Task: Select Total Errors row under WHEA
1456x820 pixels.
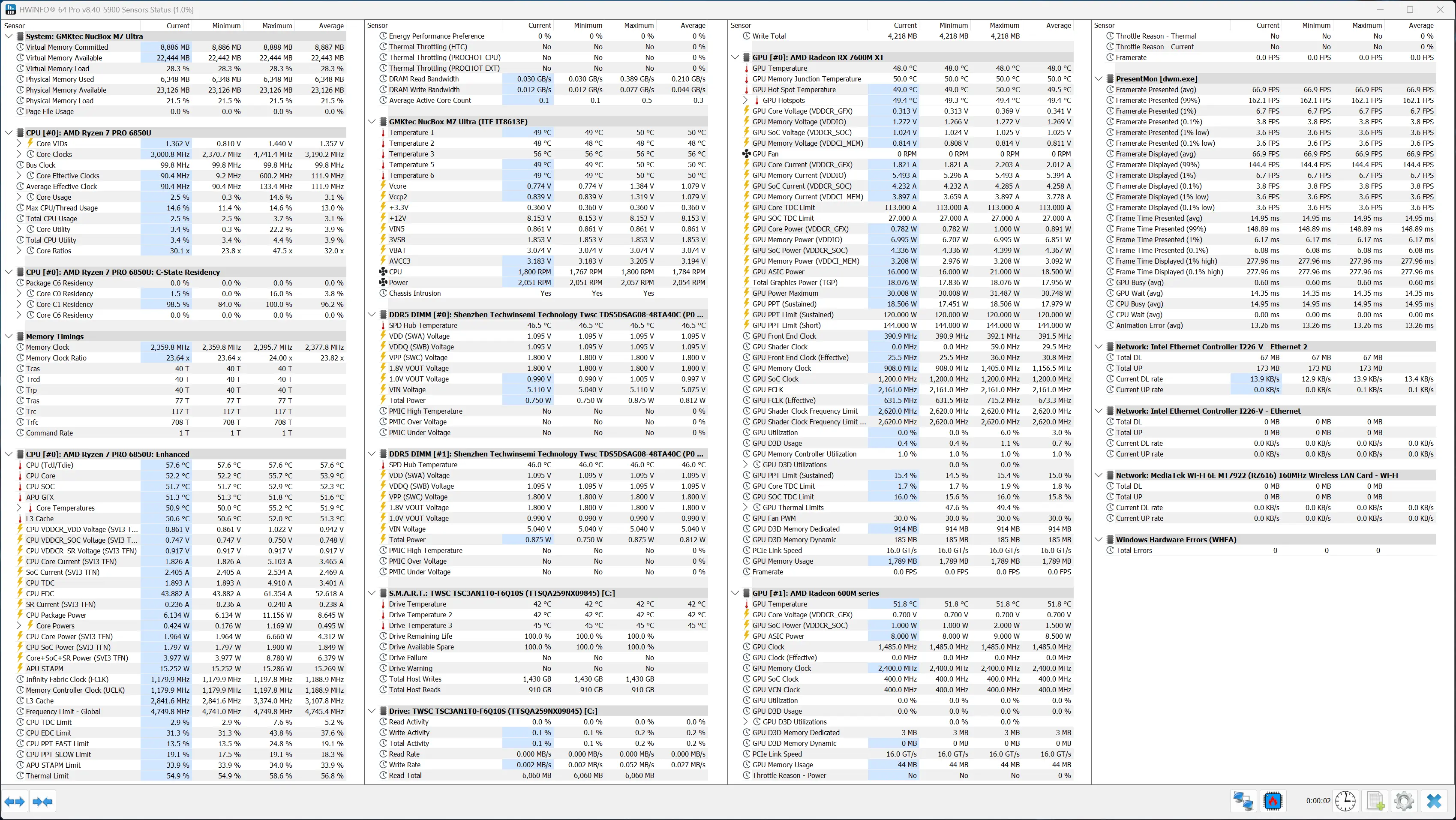Action: [x=1133, y=550]
